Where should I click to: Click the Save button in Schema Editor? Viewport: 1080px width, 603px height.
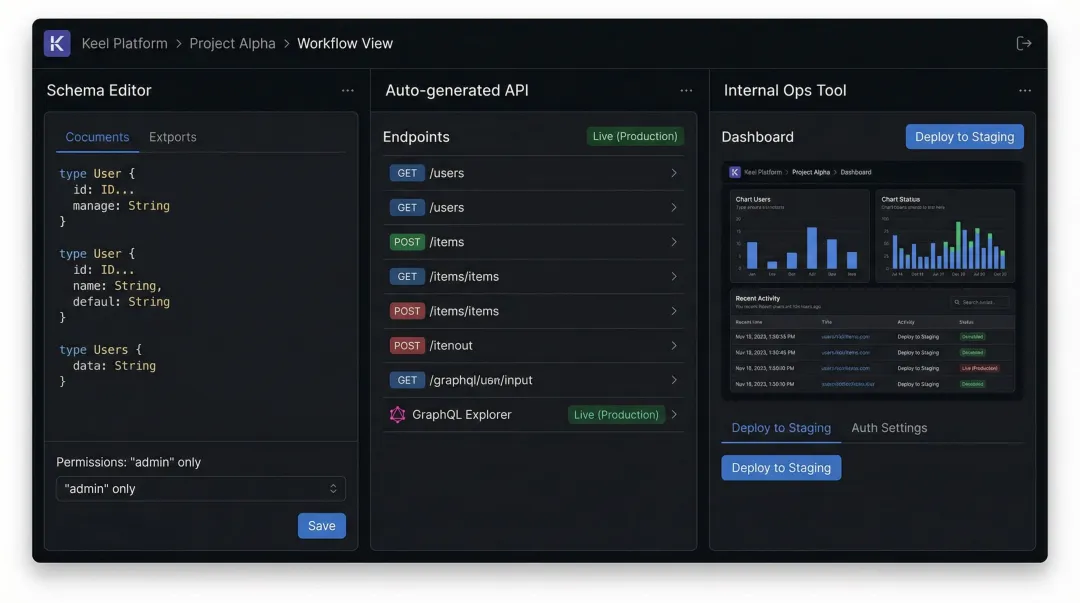click(x=321, y=525)
